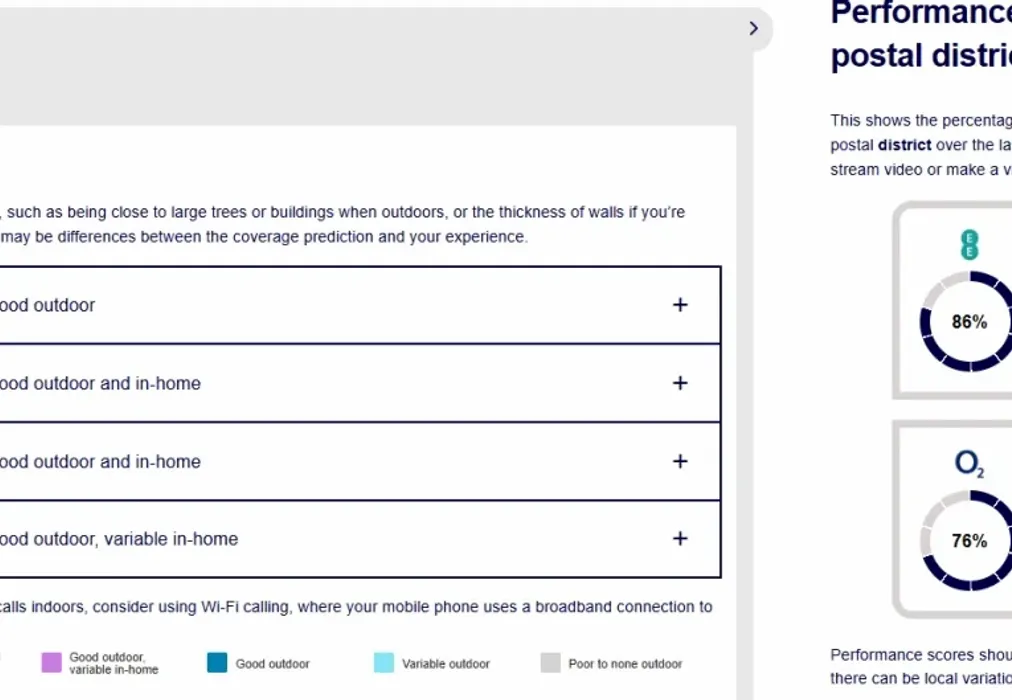Click the light blue 'Variable outdoor' legend swatch
This screenshot has width=1012, height=700.
[x=384, y=663]
